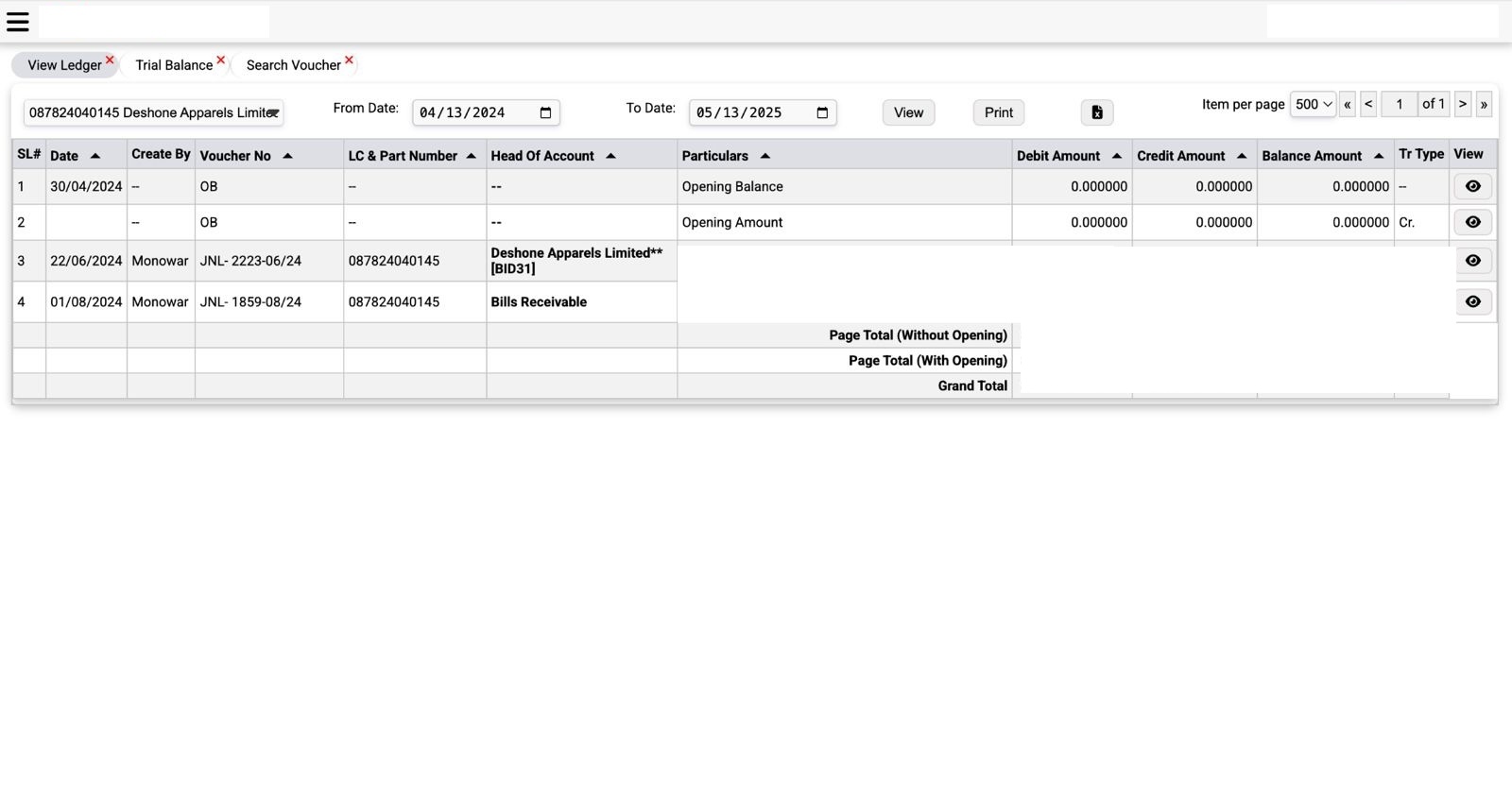Switch to the View Ledger tab
Viewport: 1512px width, 788px height.
coord(63,65)
